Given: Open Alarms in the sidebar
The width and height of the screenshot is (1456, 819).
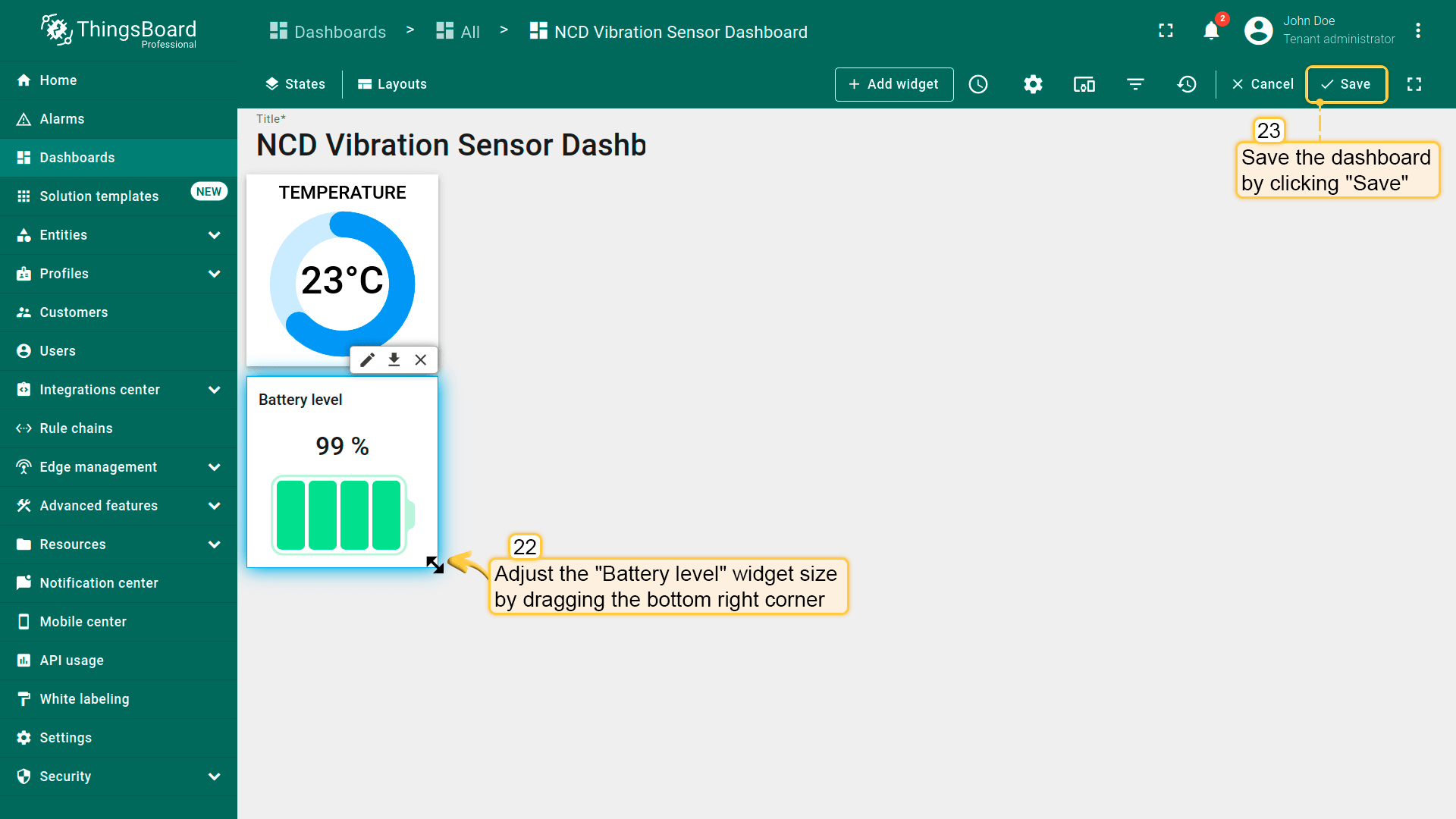Looking at the screenshot, I should click(x=62, y=119).
